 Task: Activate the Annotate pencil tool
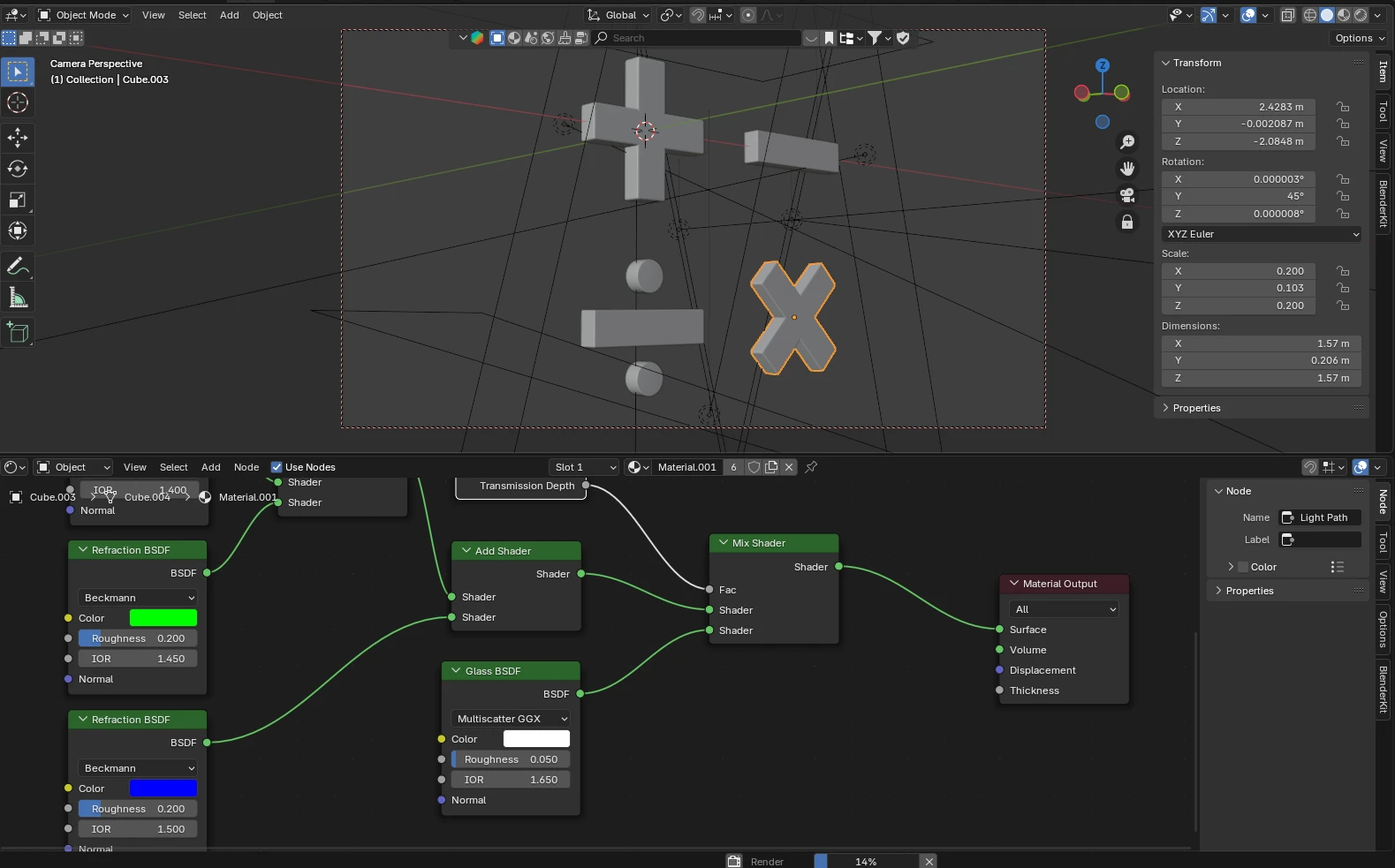pos(18,266)
